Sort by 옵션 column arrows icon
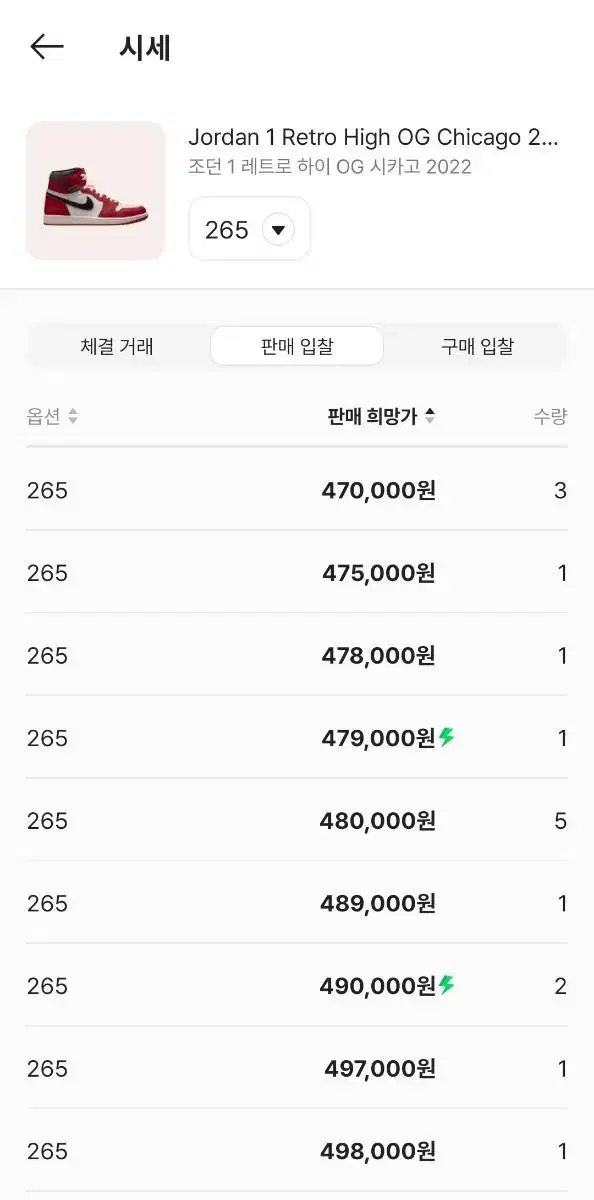 (x=73, y=417)
